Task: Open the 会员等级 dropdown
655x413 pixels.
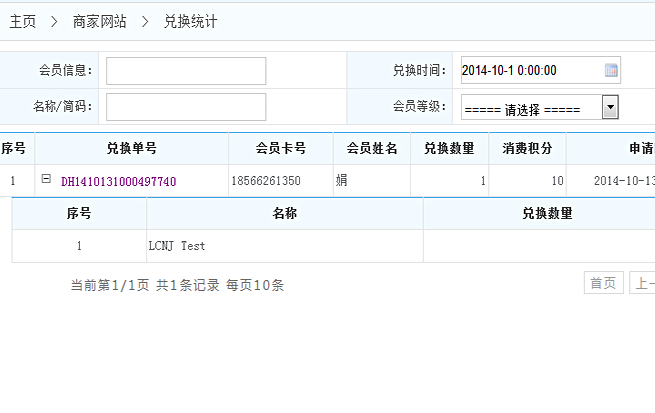Action: coord(610,108)
